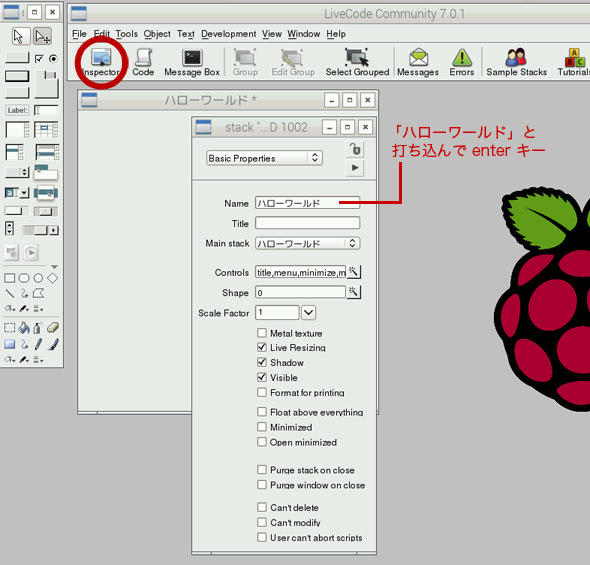Toggle Select Grouped in toolbar
590x565 pixels.
[x=357, y=63]
